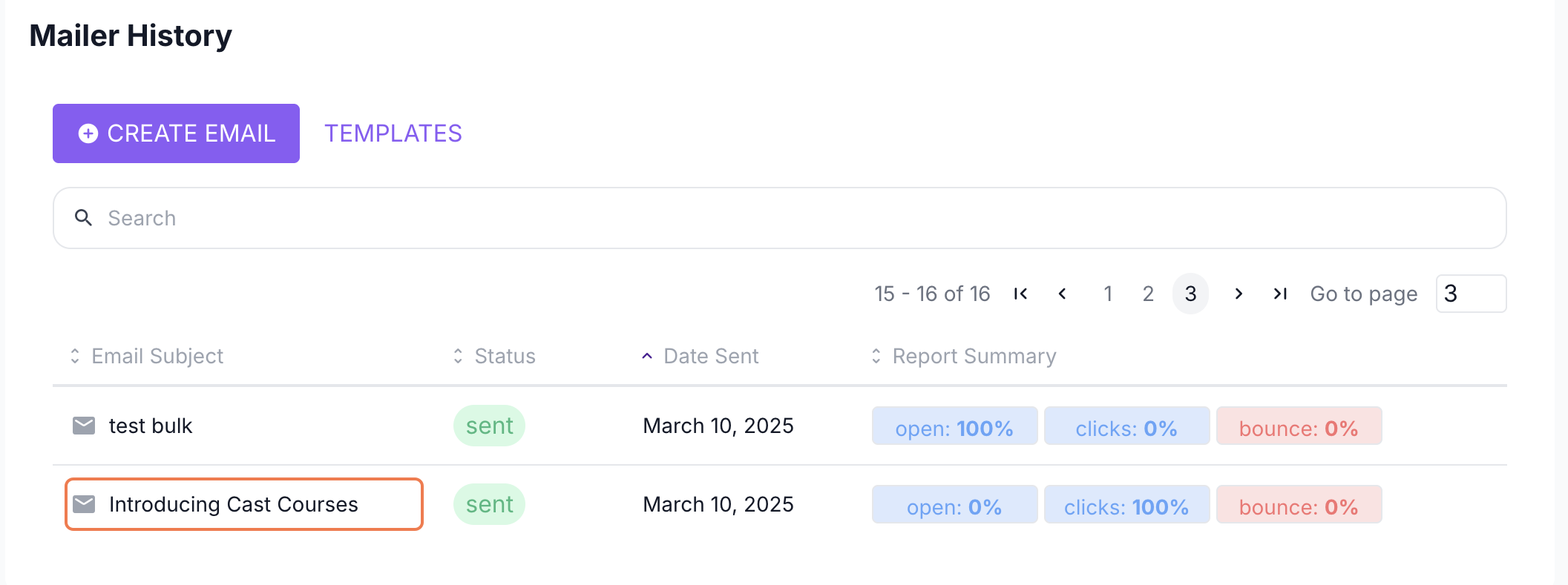Go to the previous page arrow
This screenshot has height=585, width=1568.
(1063, 294)
